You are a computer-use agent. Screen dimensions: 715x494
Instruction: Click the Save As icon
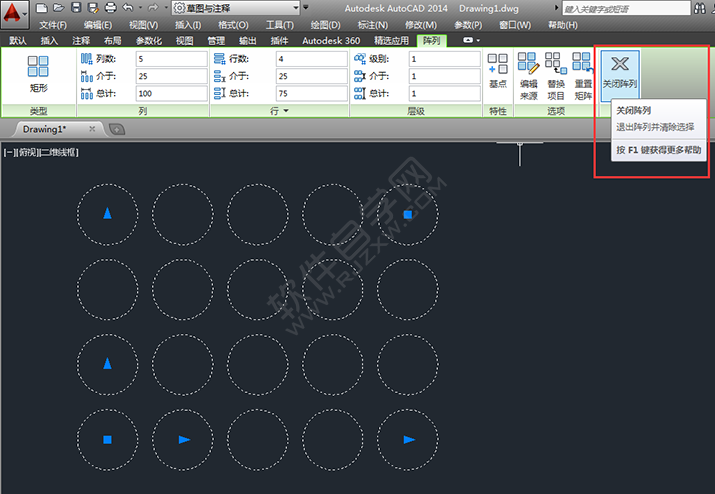point(93,8)
